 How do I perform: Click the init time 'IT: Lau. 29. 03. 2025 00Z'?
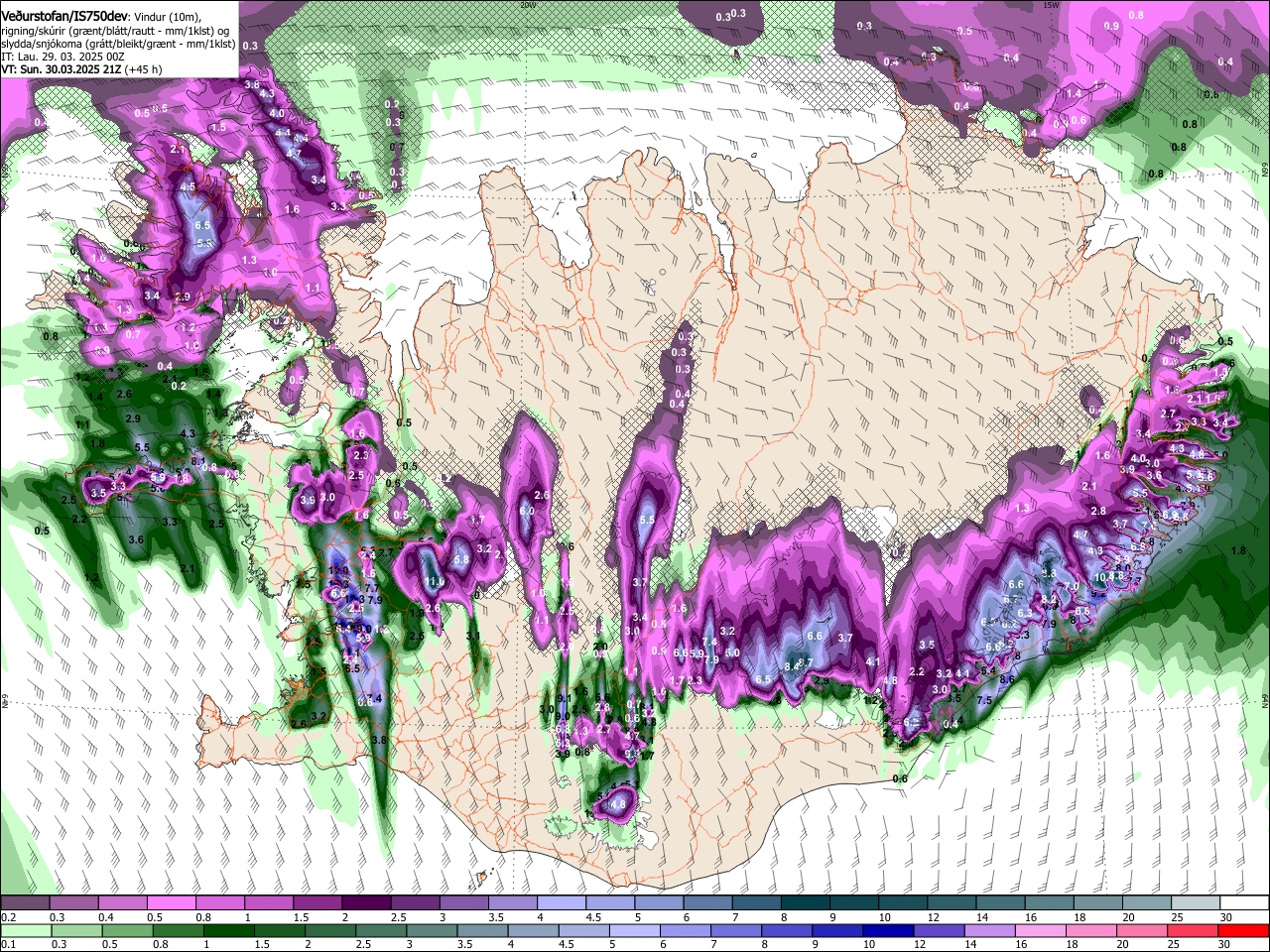(x=63, y=57)
